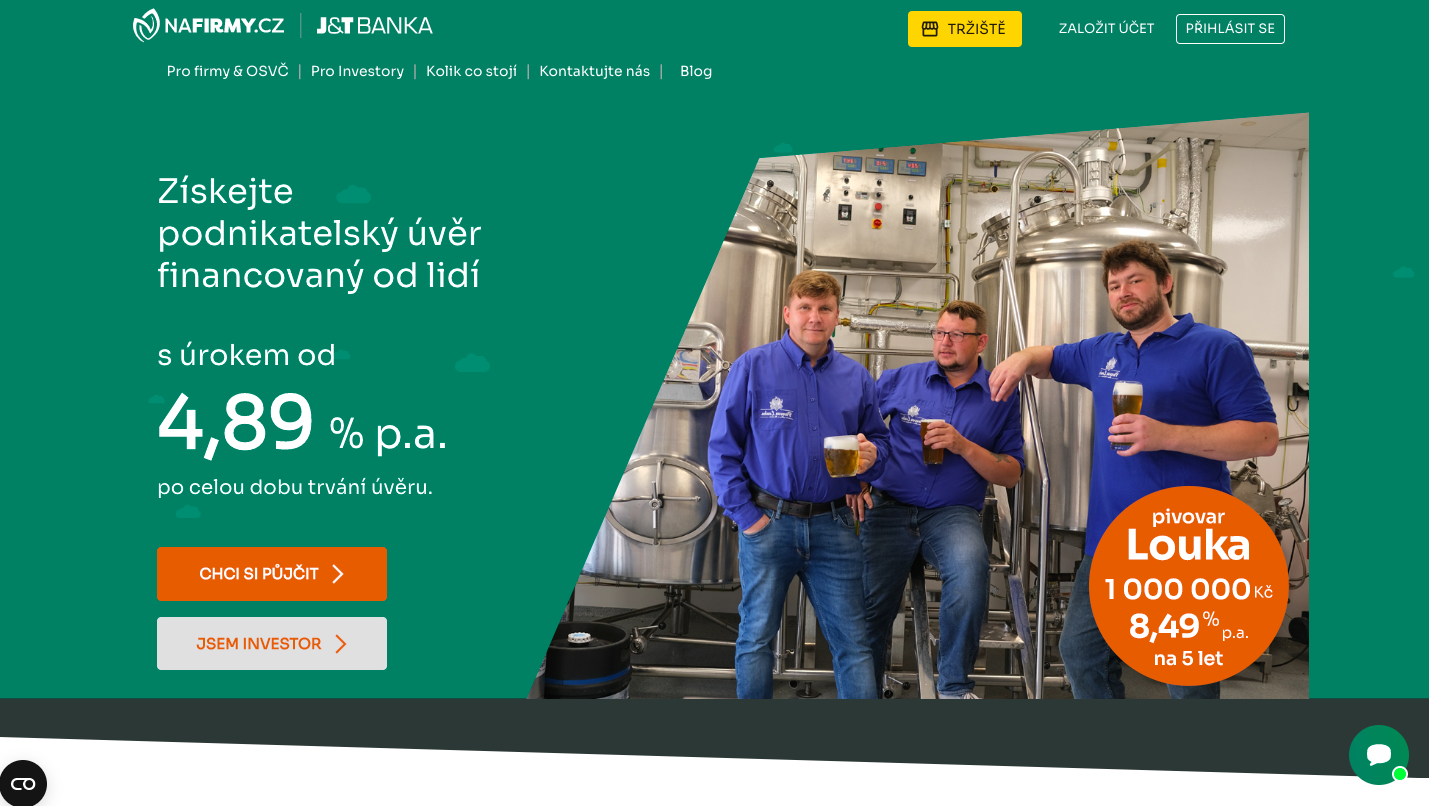Click the brewery hero photo of three men
Image resolution: width=1429 pixels, height=806 pixels.
coord(918,405)
